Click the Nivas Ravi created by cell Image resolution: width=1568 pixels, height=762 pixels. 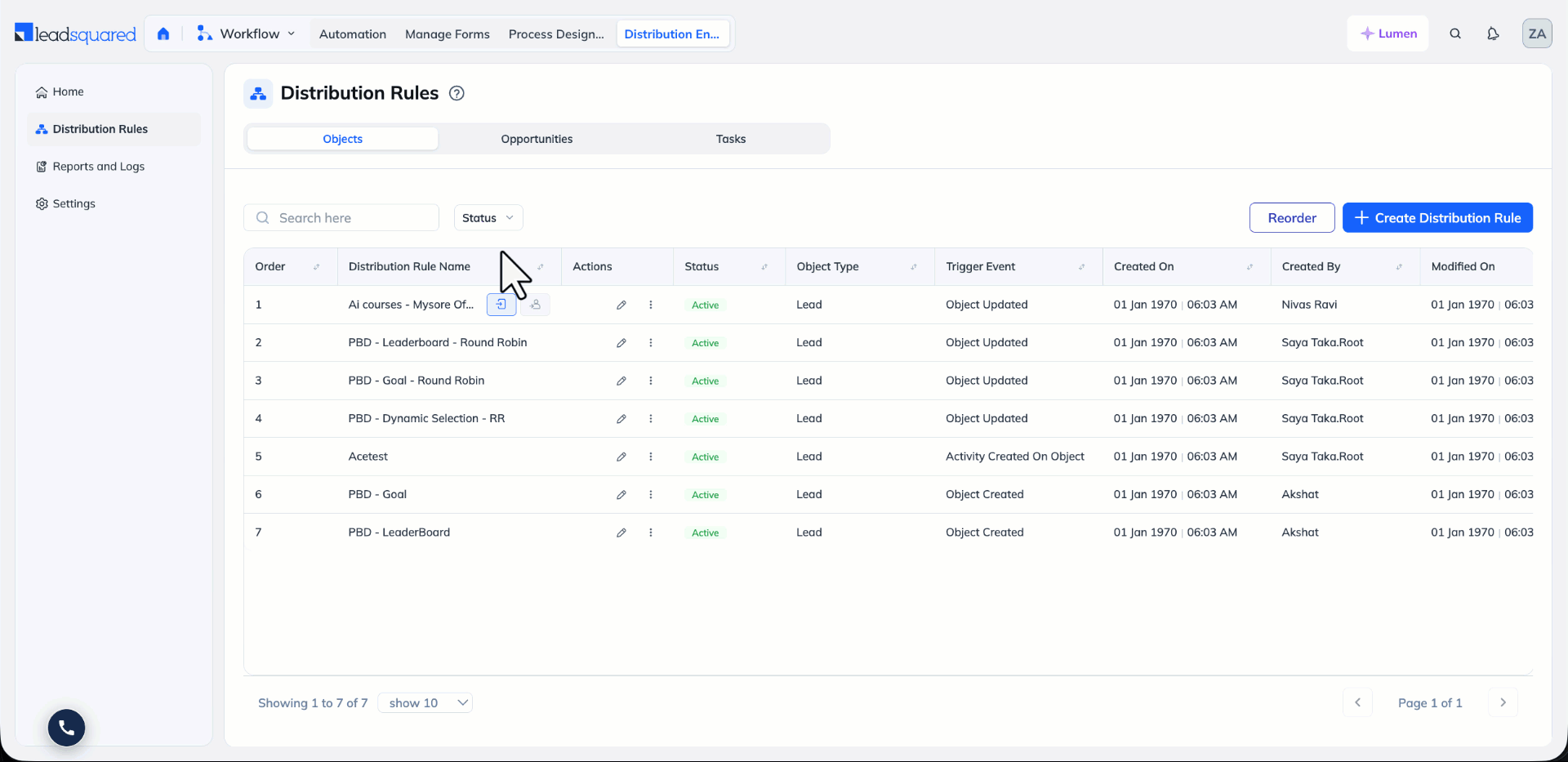pyautogui.click(x=1309, y=305)
